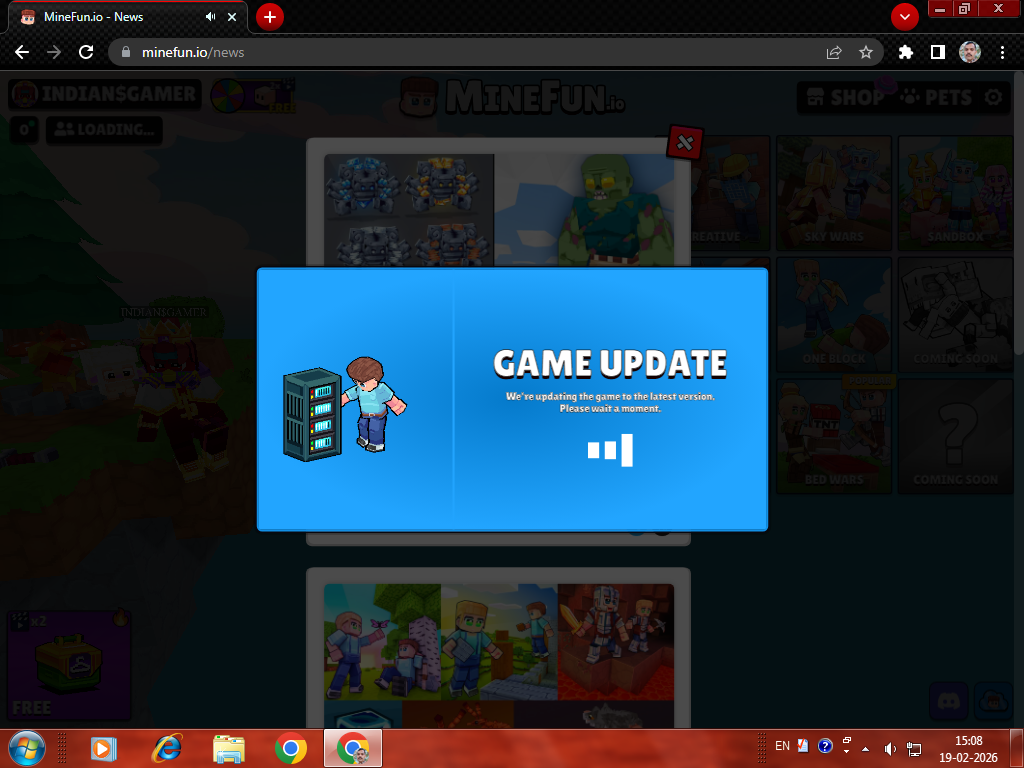Open Chrome extensions puzzle icon

906,52
